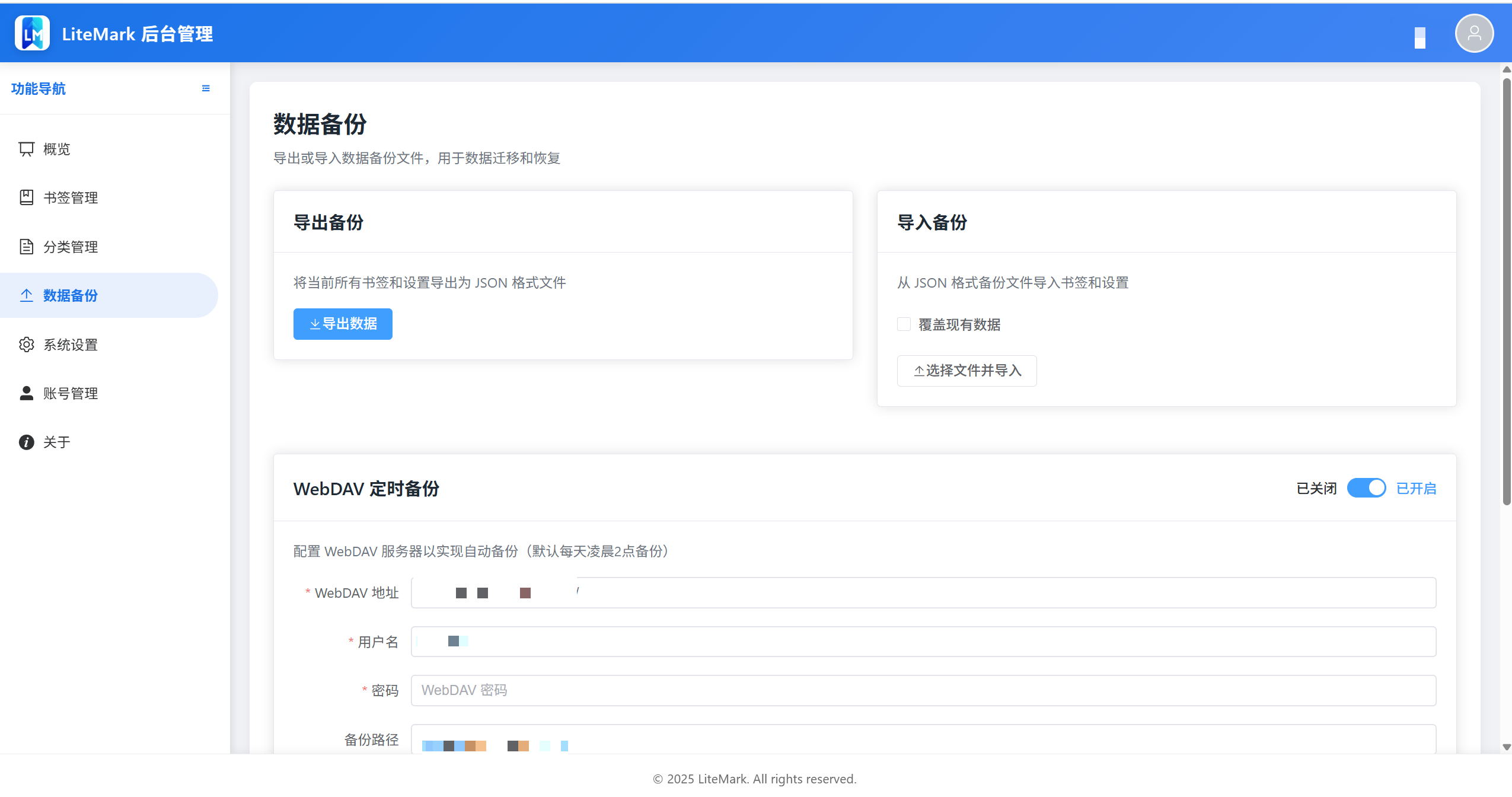This screenshot has width=1512, height=797.
Task: Click the upload icon beside 数据备份
Action: click(27, 295)
